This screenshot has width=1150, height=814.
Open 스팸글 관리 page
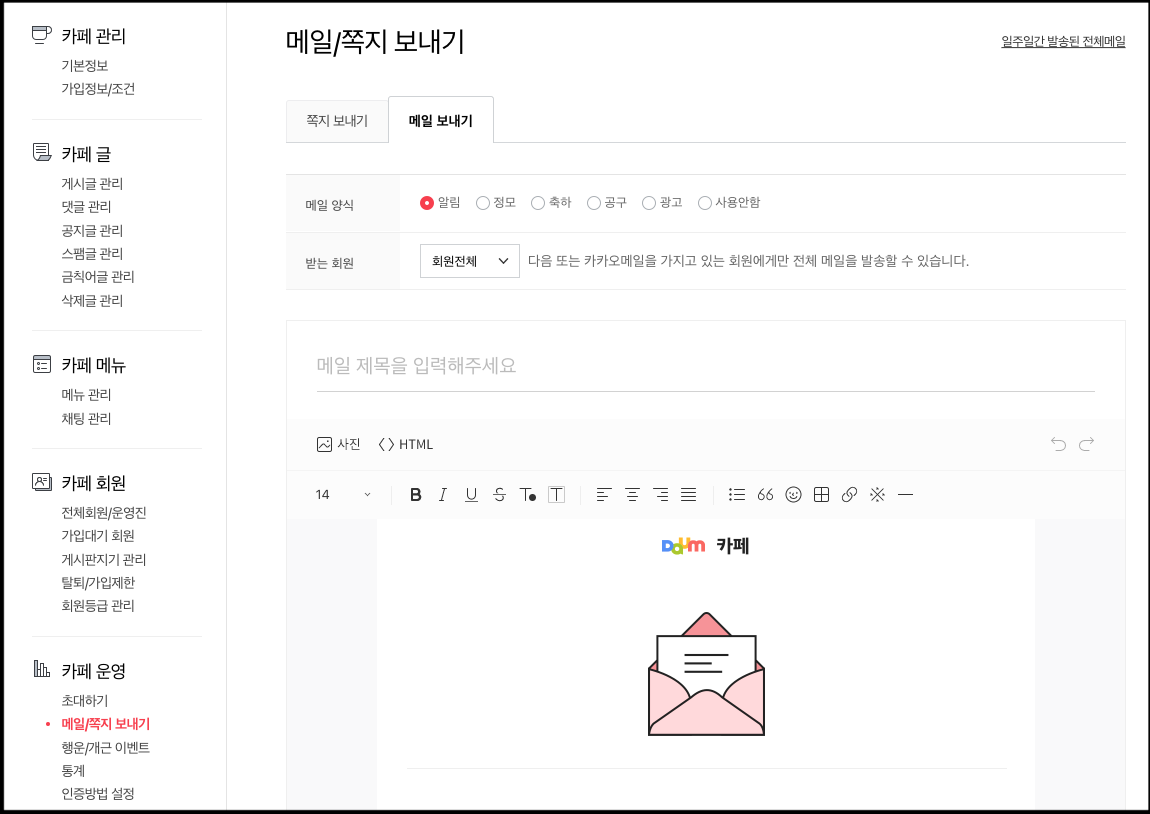pos(92,254)
